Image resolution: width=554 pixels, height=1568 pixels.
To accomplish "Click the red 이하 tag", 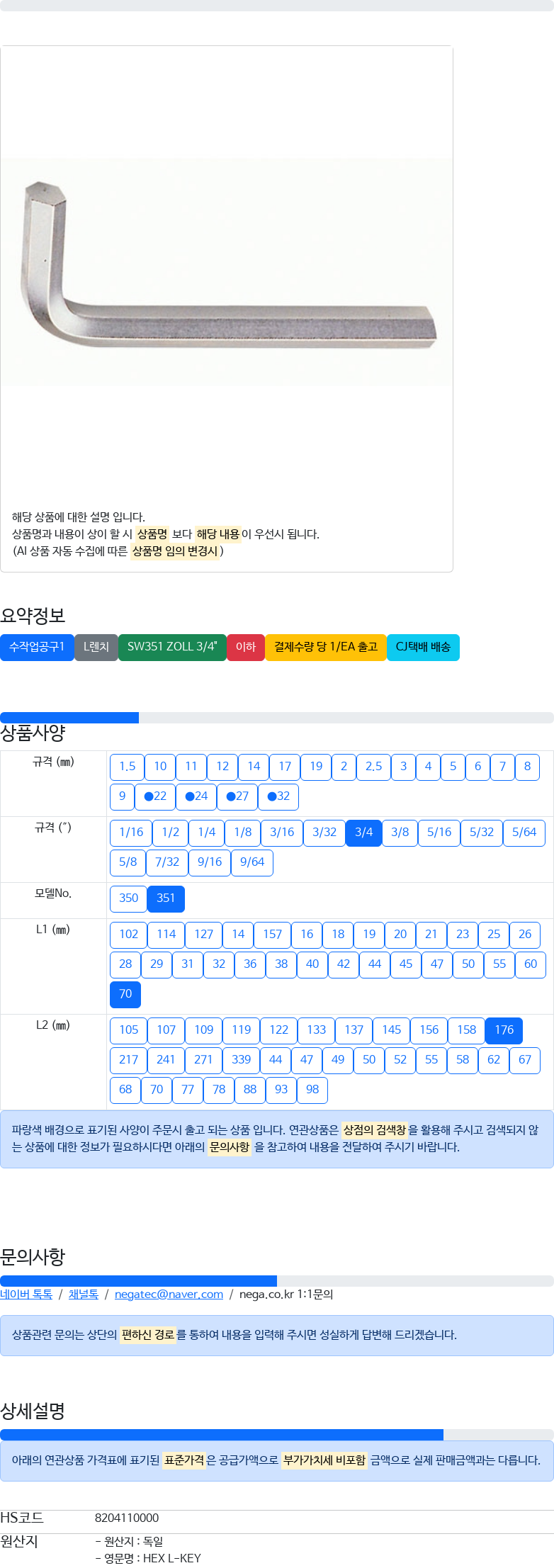I will click(x=246, y=647).
